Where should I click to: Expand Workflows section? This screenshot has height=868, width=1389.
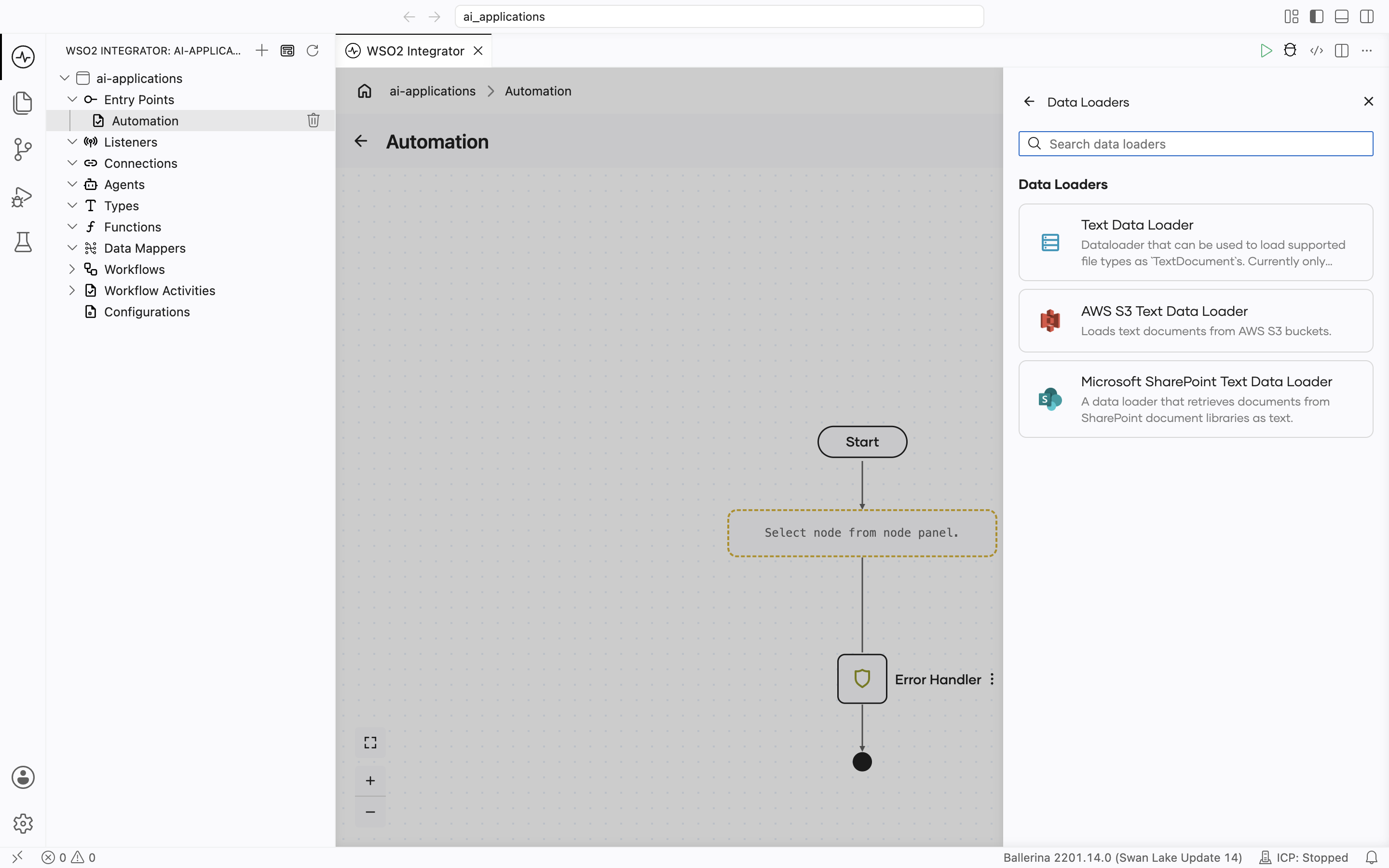click(x=72, y=269)
